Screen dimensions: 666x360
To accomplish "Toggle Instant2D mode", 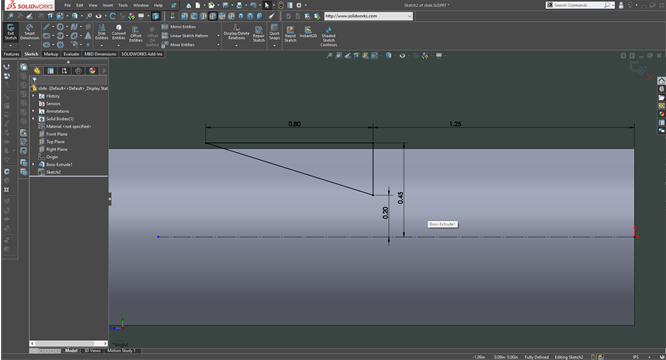I will [308, 32].
